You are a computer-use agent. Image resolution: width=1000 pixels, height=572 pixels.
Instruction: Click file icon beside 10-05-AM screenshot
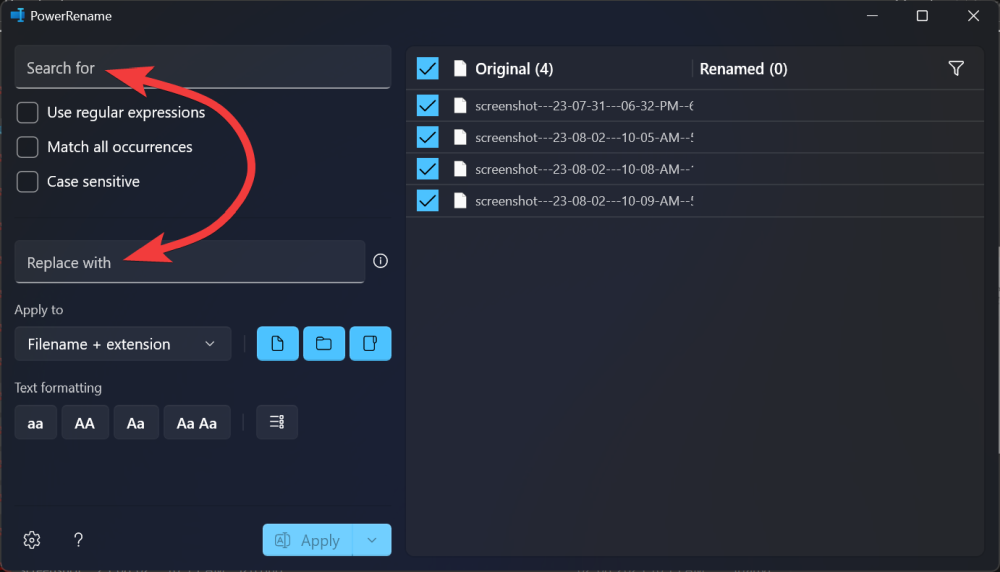coord(460,137)
